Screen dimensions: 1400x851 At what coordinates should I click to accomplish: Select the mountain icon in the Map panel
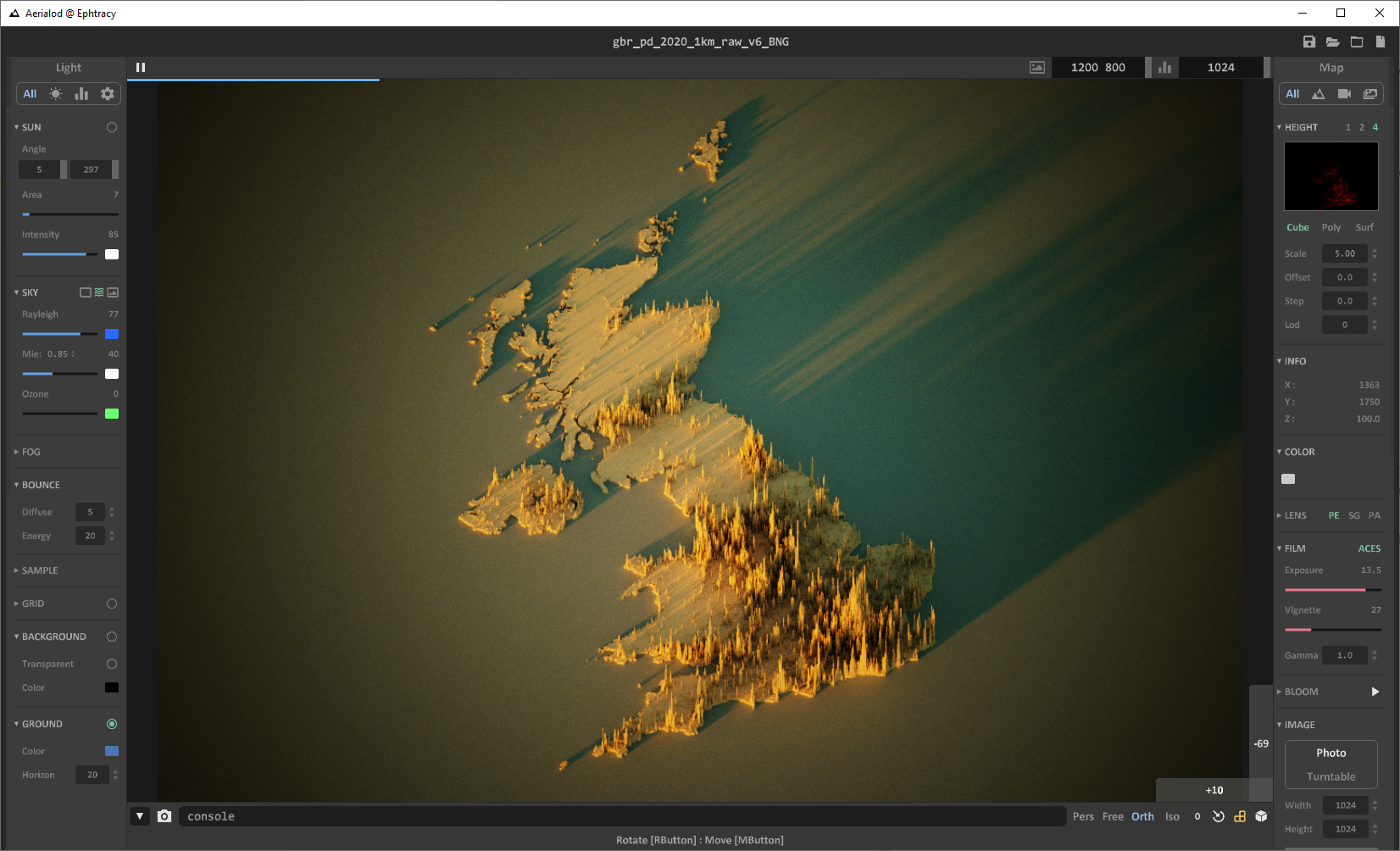tap(1319, 93)
